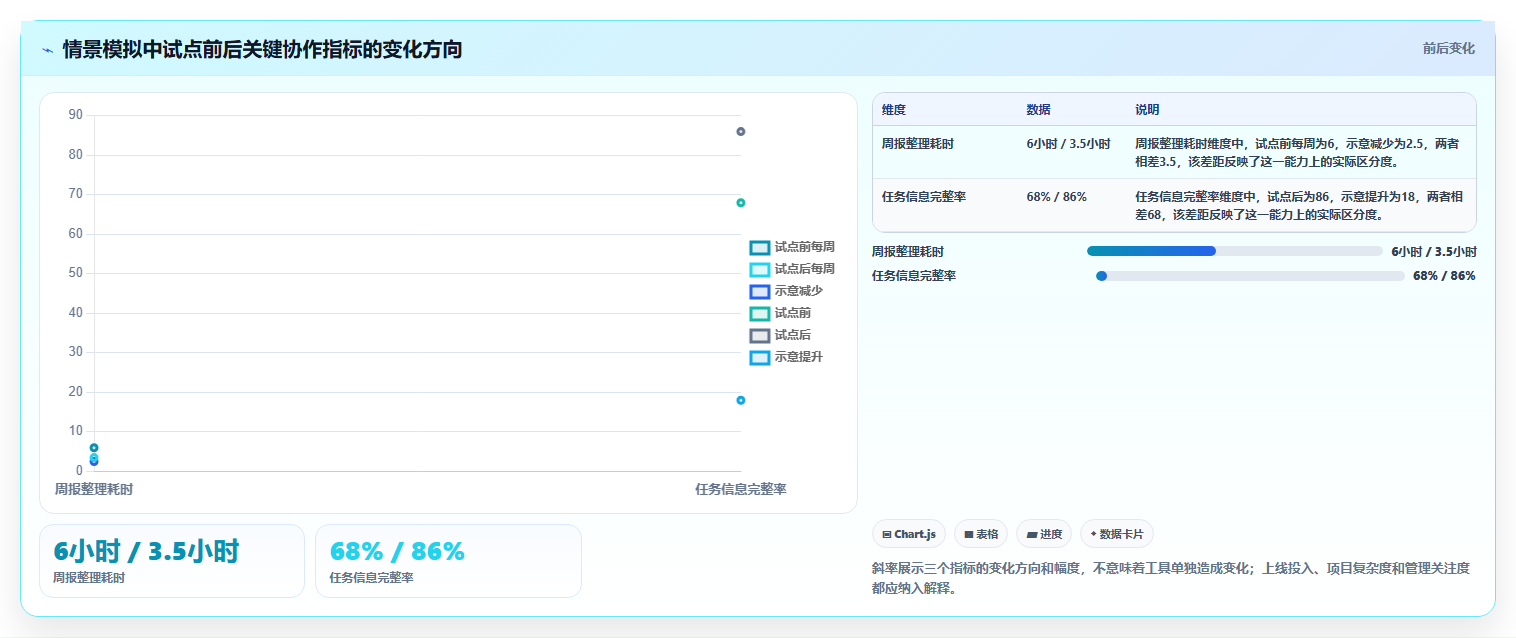Click the 68% / 86% data card

[448, 561]
